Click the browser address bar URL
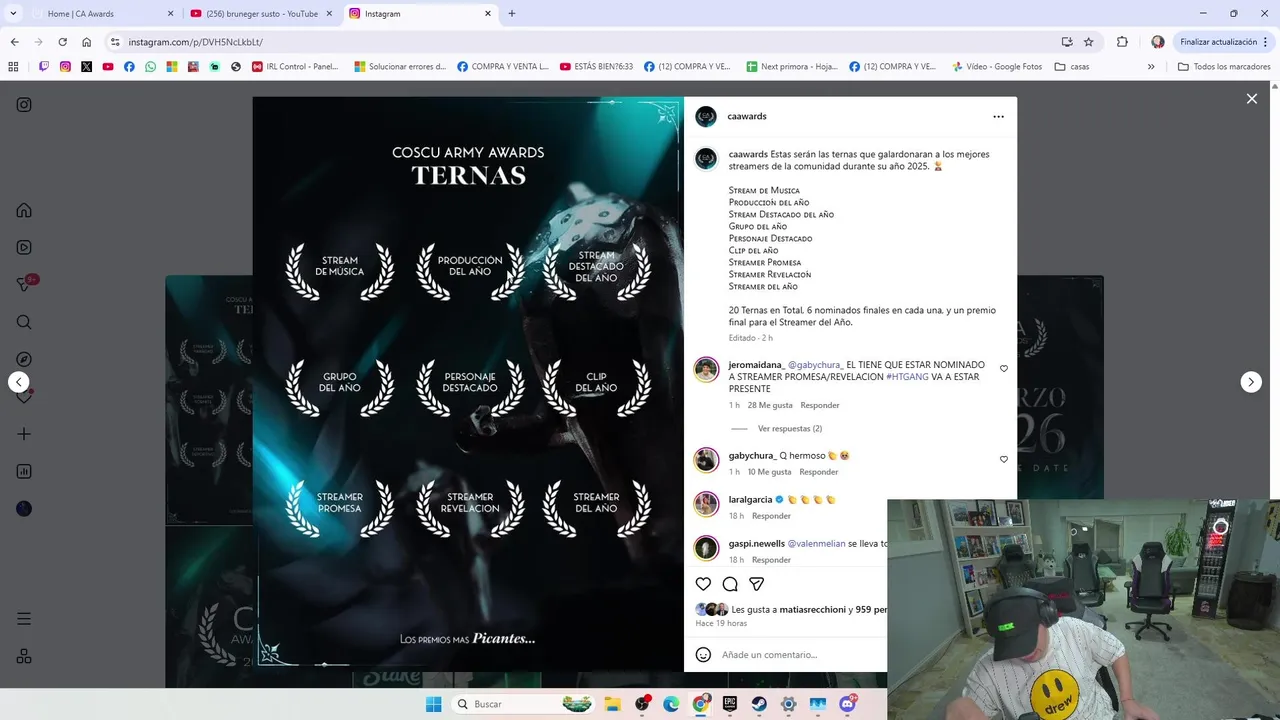The image size is (1280, 720). (x=196, y=42)
